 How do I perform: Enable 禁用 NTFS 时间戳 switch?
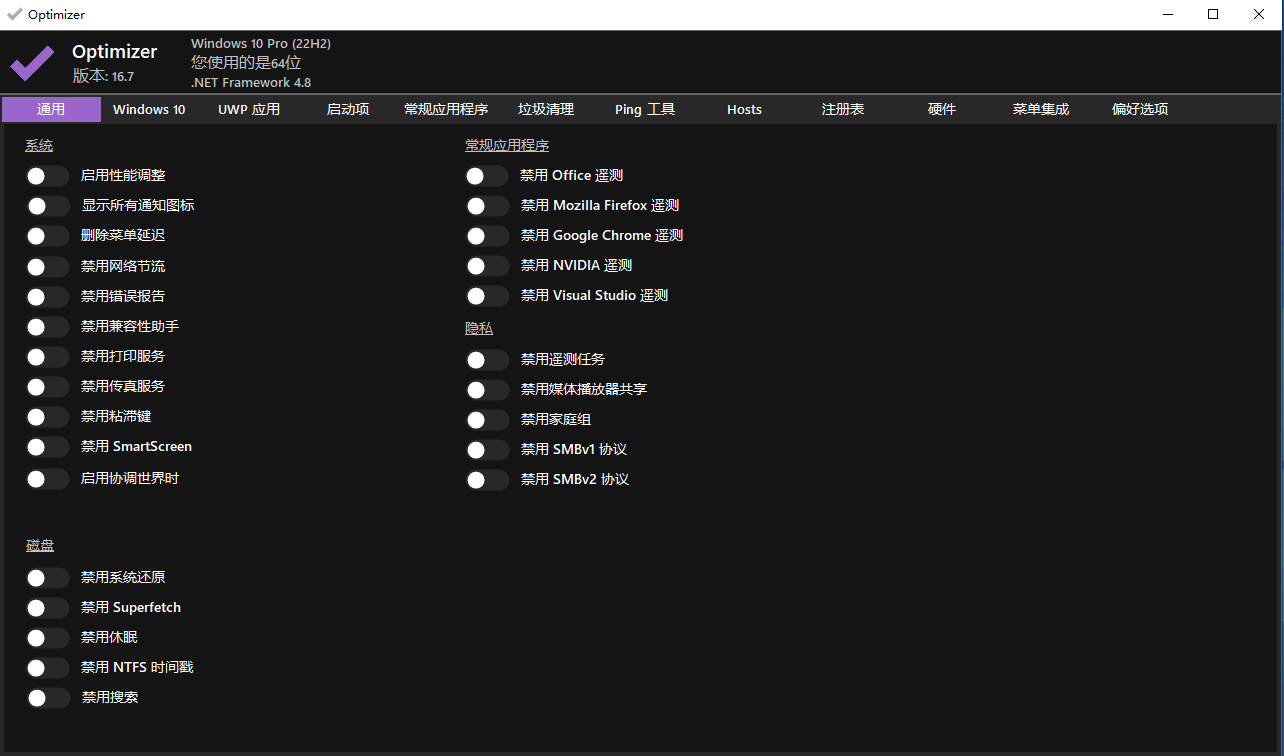tap(48, 668)
